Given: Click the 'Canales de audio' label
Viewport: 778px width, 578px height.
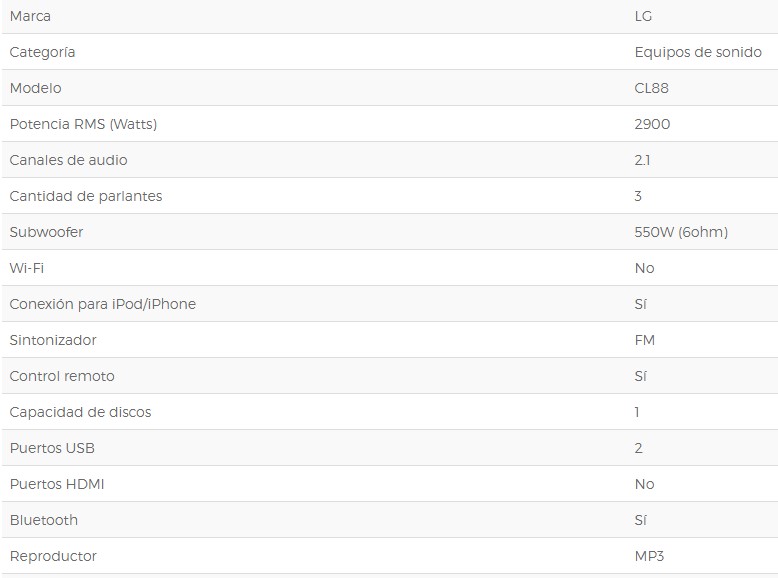Looking at the screenshot, I should pos(68,160).
